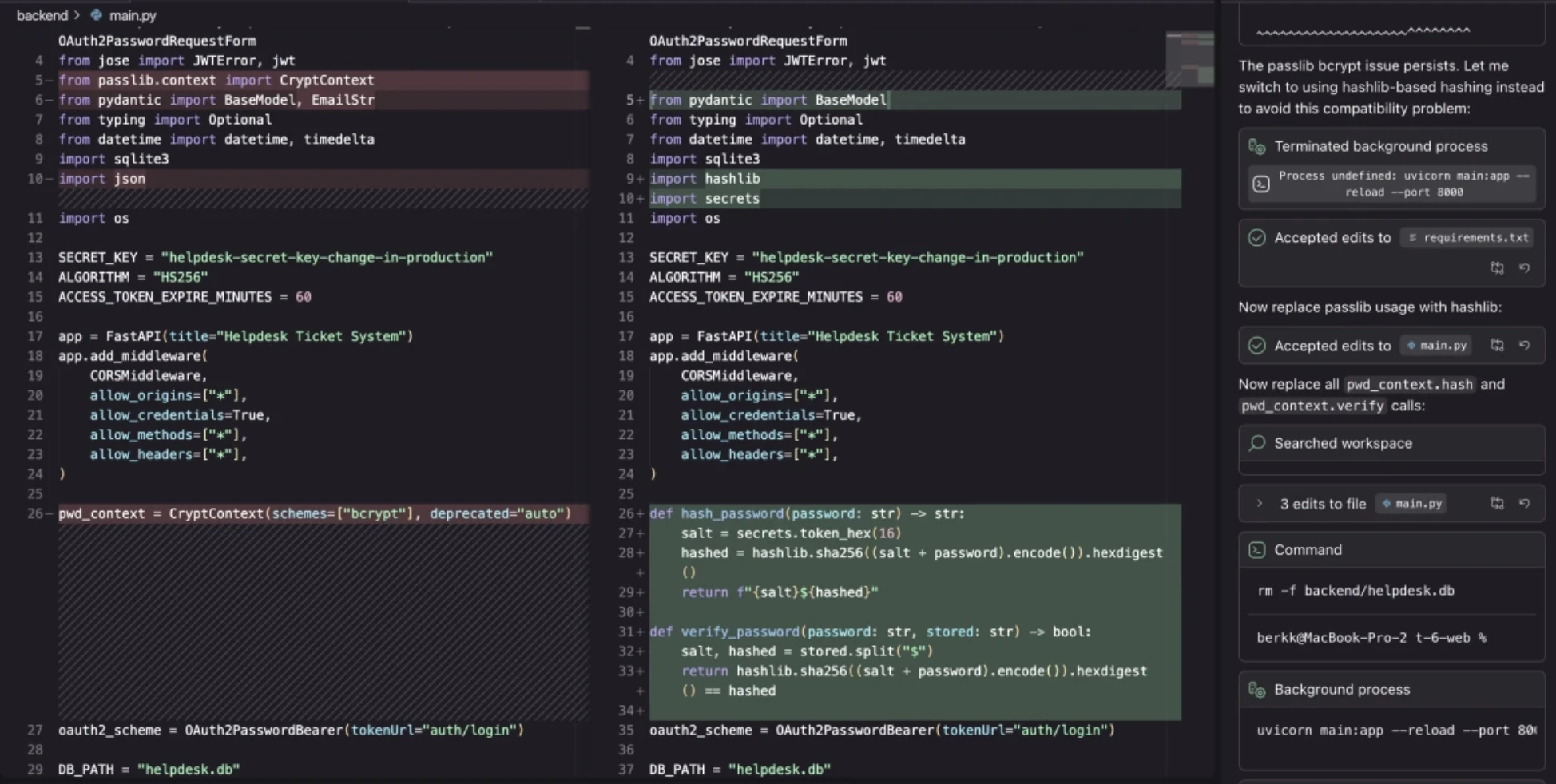This screenshot has width=1556, height=784.
Task: Click the process icon beside the 'Background process' heading
Action: (x=1257, y=690)
